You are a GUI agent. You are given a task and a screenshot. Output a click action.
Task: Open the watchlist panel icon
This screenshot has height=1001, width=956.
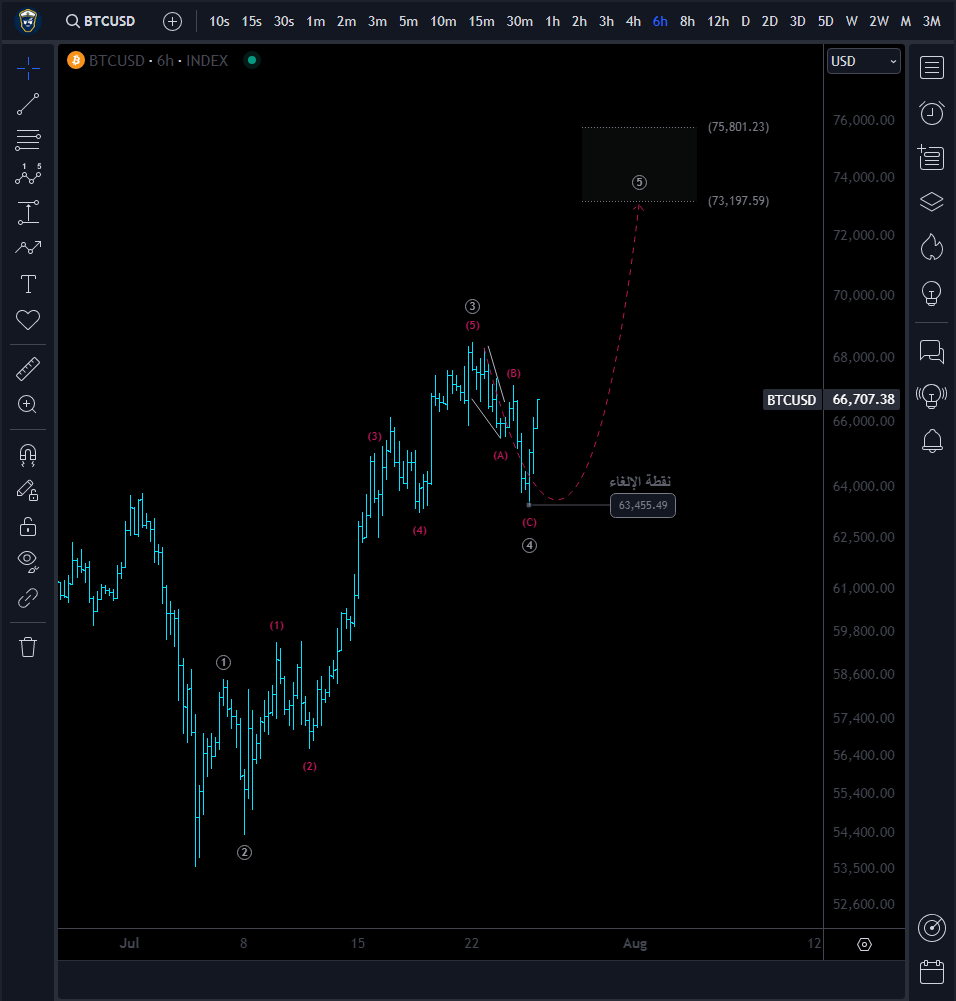pos(932,68)
